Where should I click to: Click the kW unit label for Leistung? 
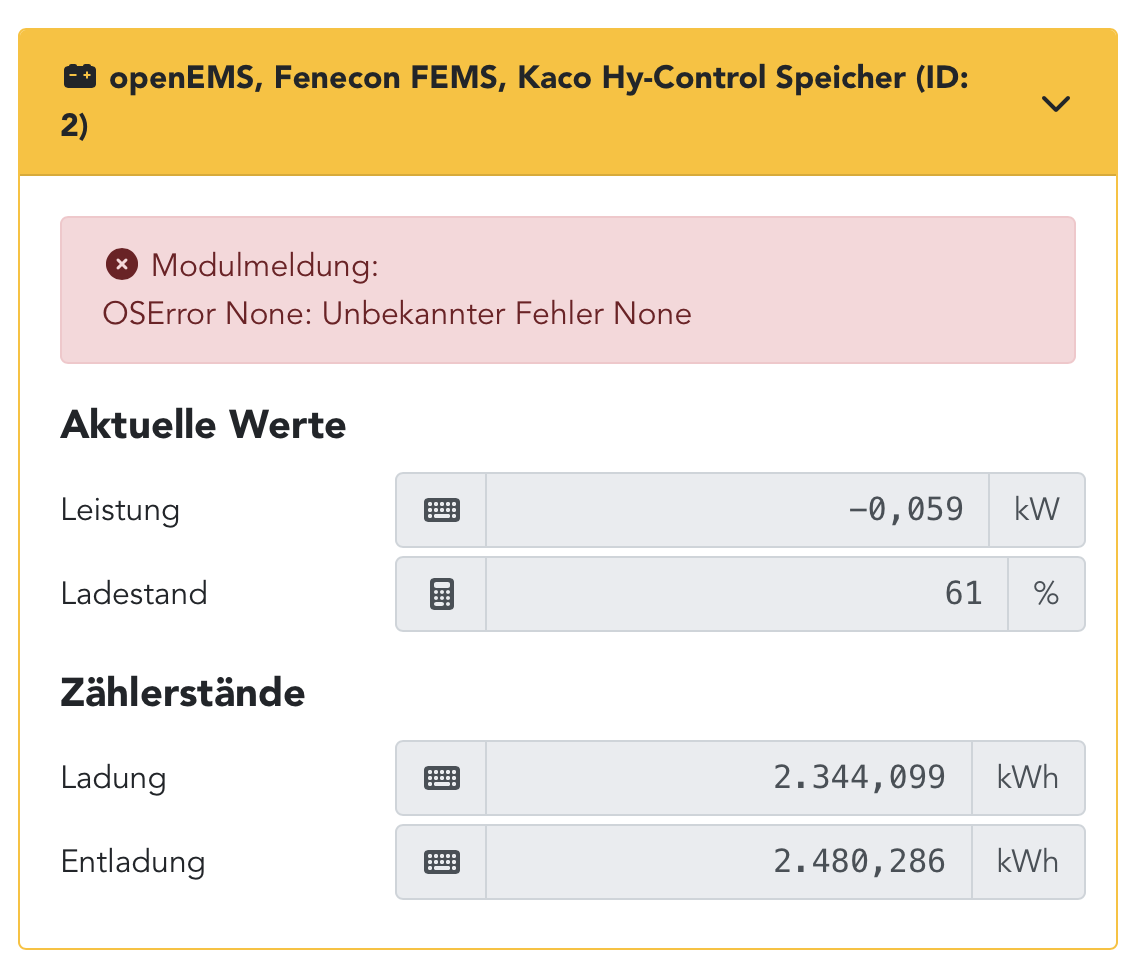tap(1036, 510)
